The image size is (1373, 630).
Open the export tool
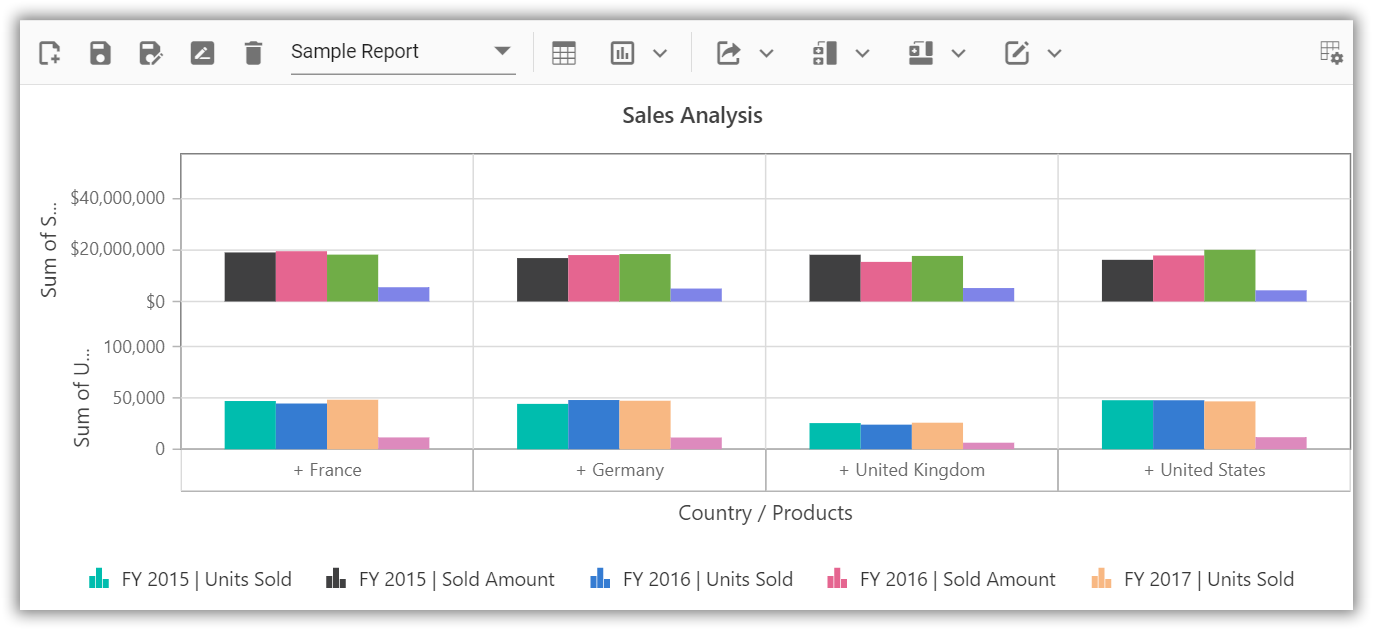[730, 52]
